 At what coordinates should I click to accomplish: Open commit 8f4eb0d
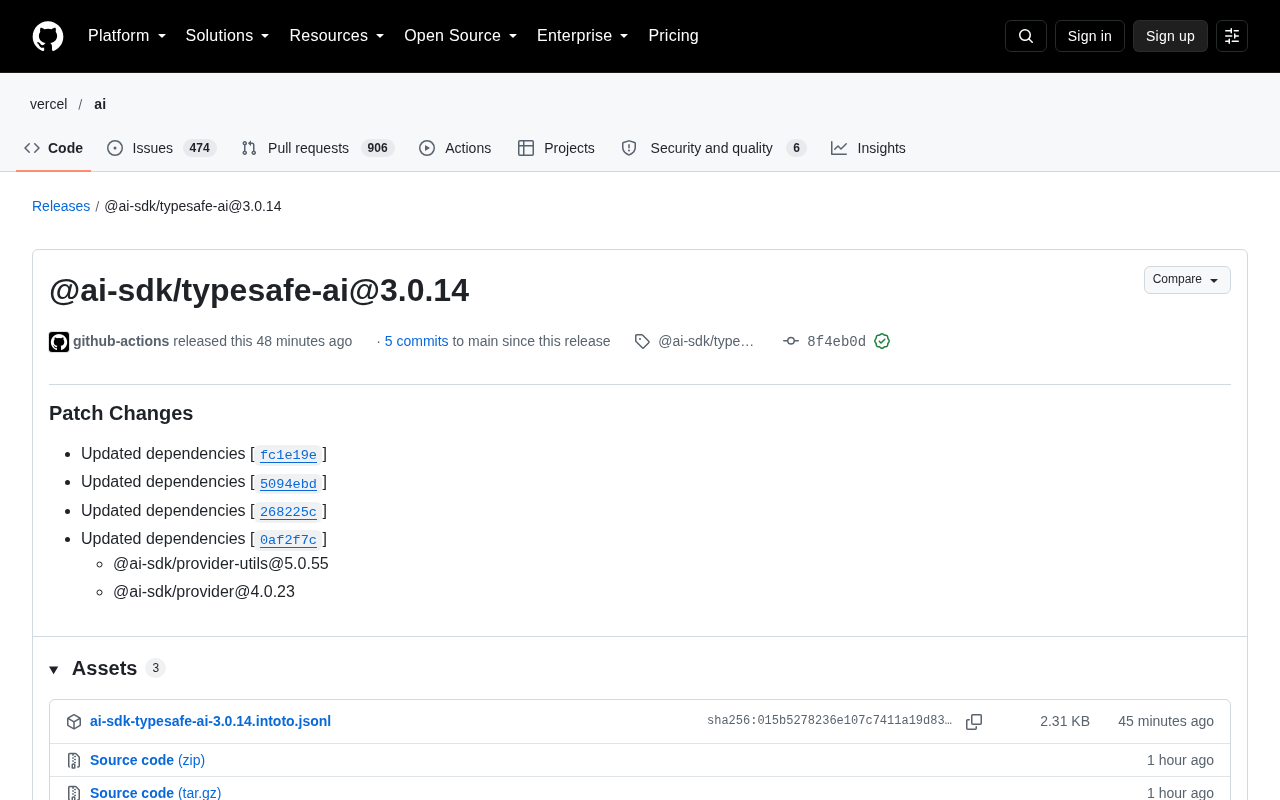point(837,341)
